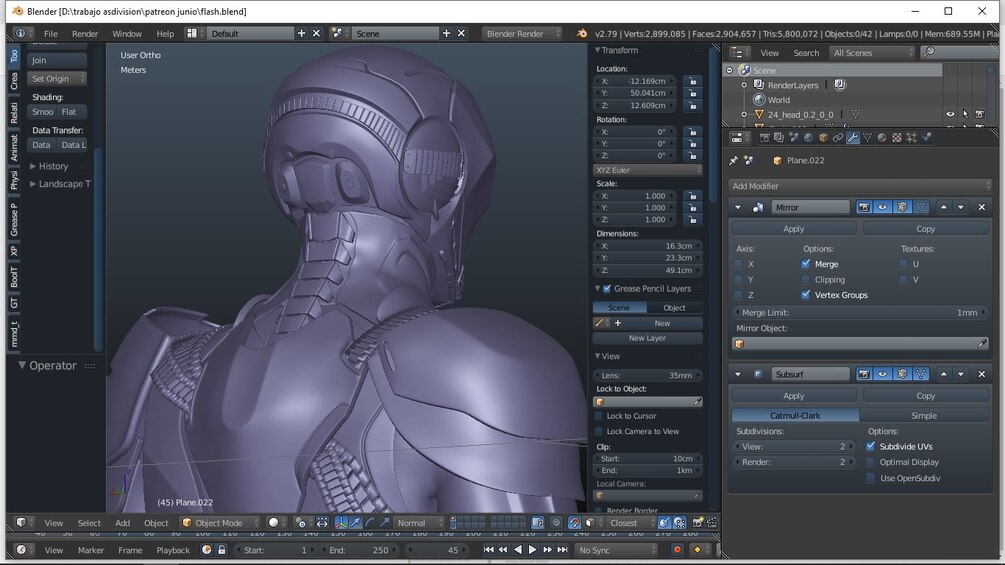Open the Object Mode dropdown

220,523
